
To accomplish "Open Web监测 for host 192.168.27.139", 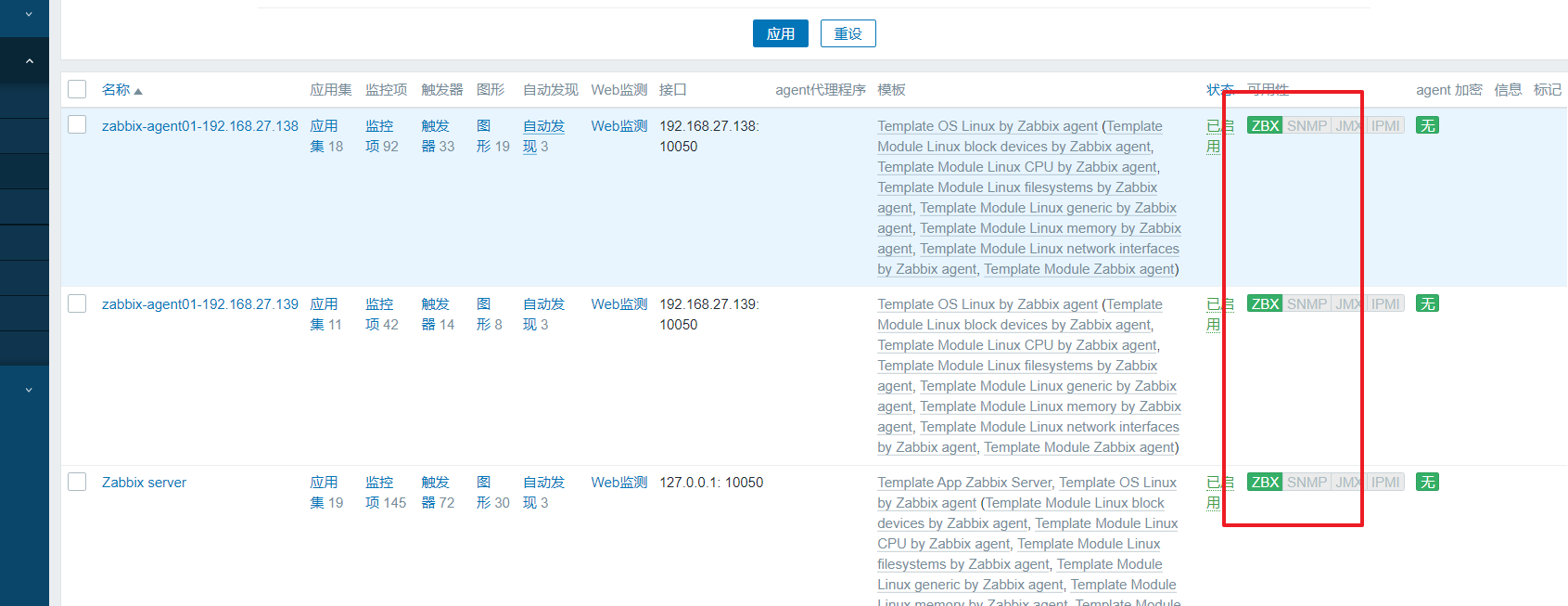I will pyautogui.click(x=618, y=303).
